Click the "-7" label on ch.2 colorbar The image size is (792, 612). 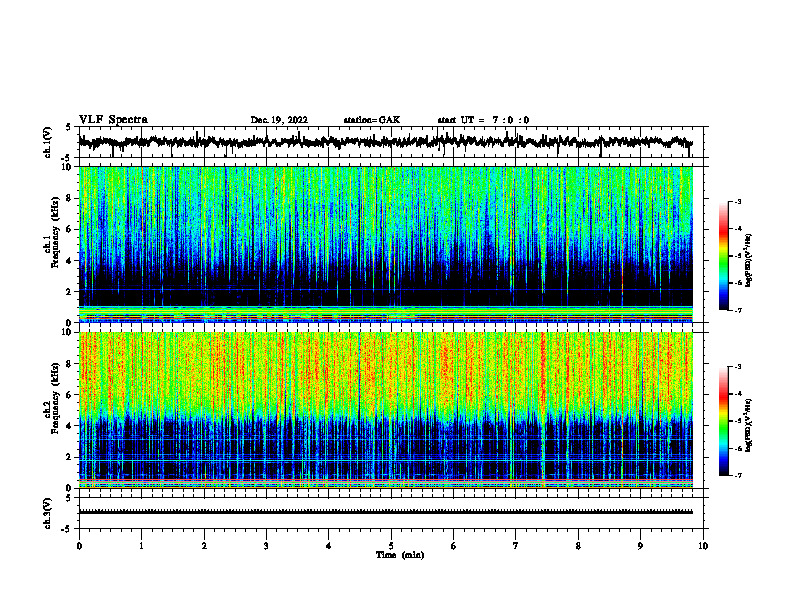pyautogui.click(x=738, y=475)
